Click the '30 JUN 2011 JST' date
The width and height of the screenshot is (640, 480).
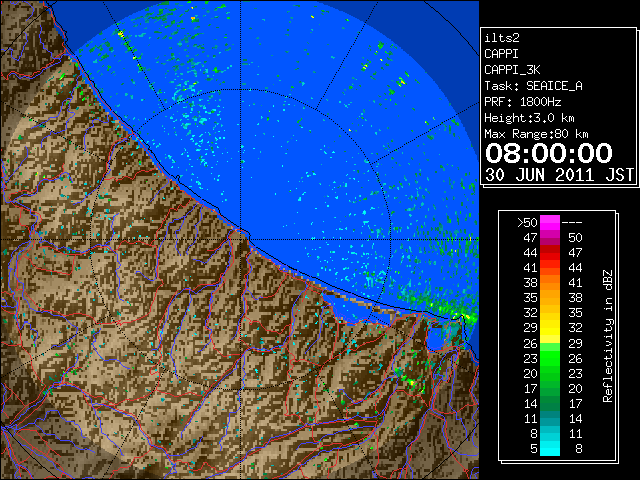coord(559,175)
